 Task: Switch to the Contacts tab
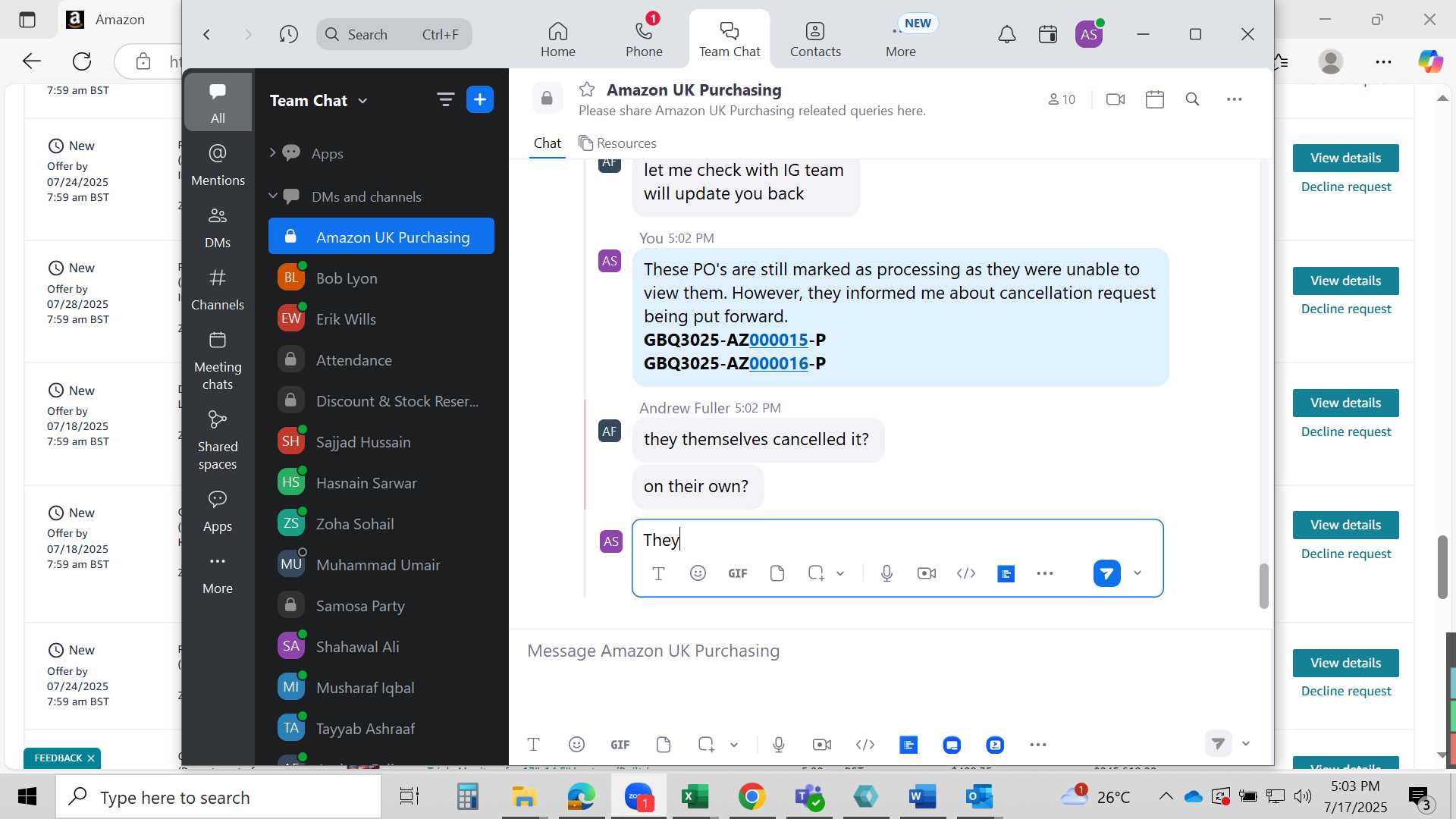coord(815,38)
